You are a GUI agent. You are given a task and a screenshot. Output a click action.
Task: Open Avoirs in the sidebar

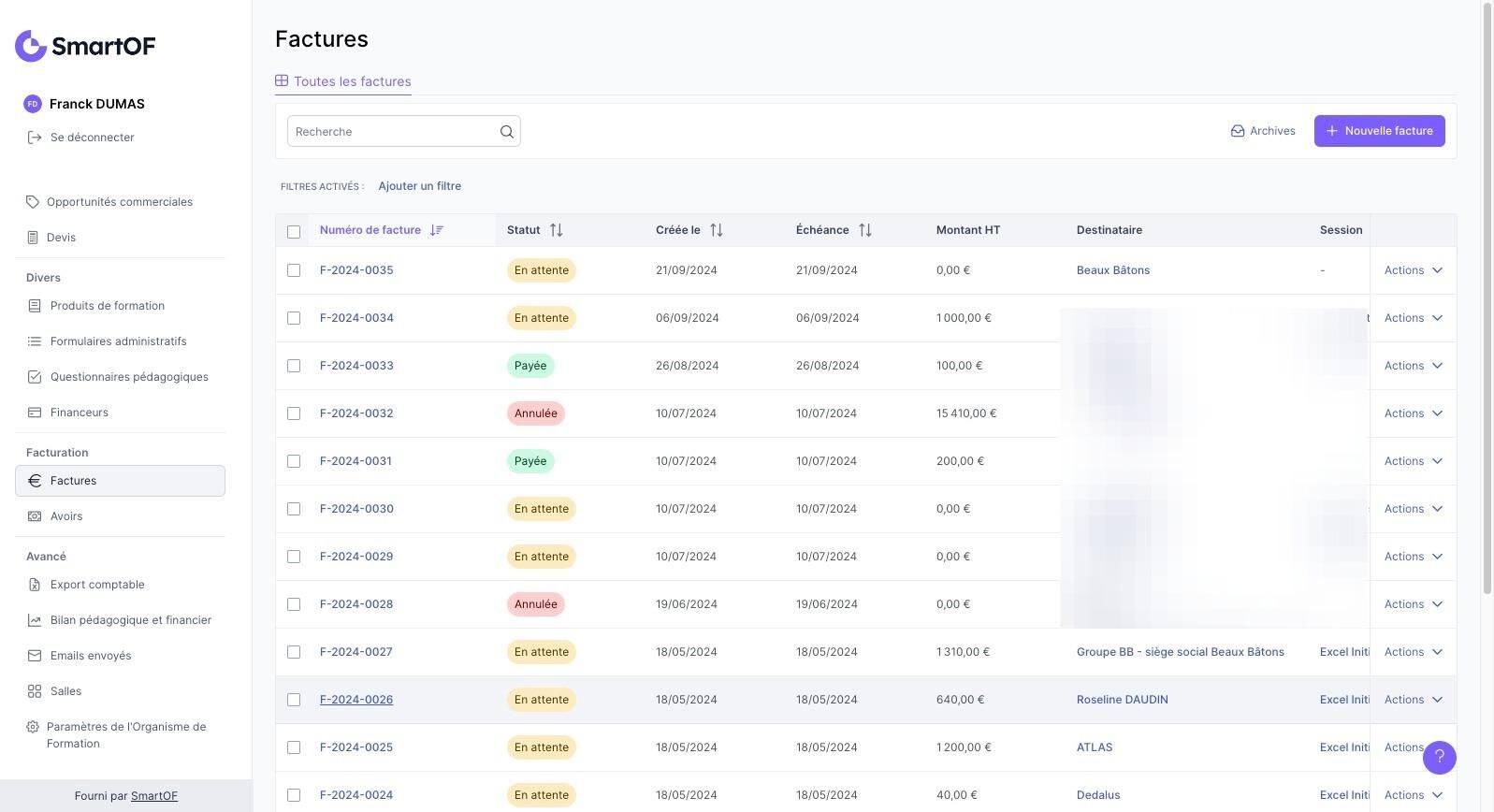66,516
